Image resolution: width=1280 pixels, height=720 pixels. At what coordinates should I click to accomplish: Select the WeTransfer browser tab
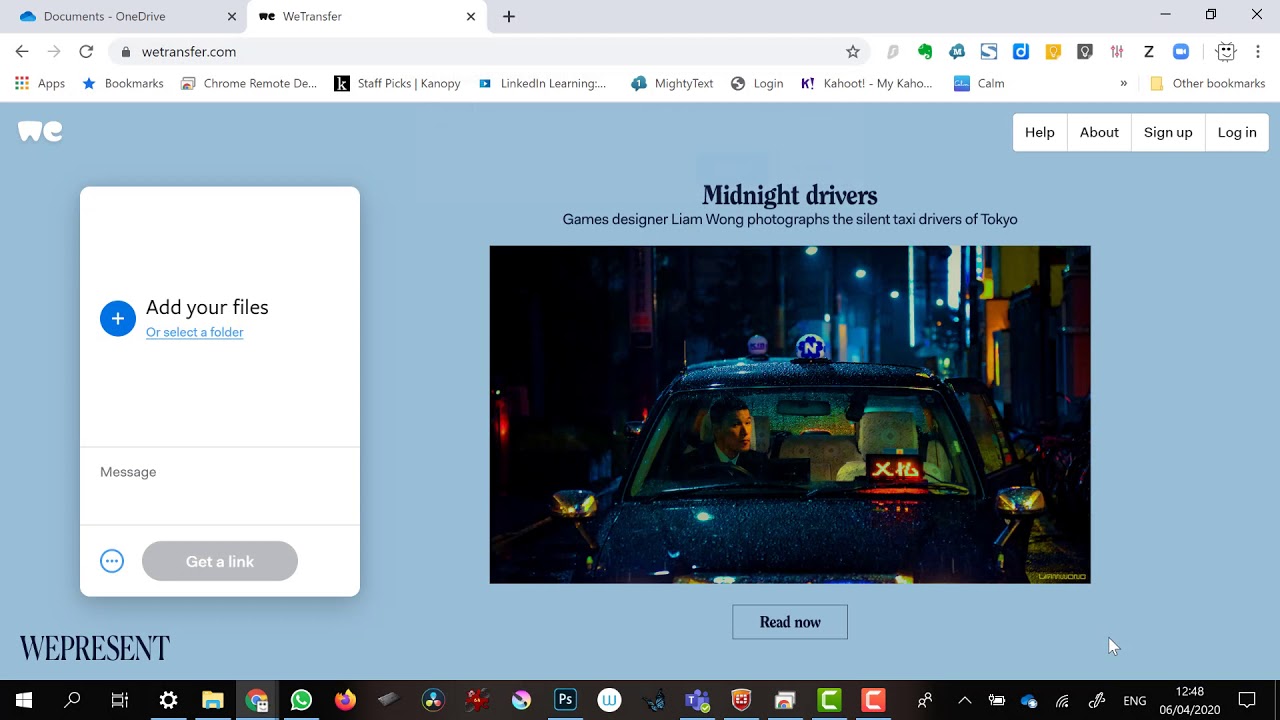(x=364, y=16)
